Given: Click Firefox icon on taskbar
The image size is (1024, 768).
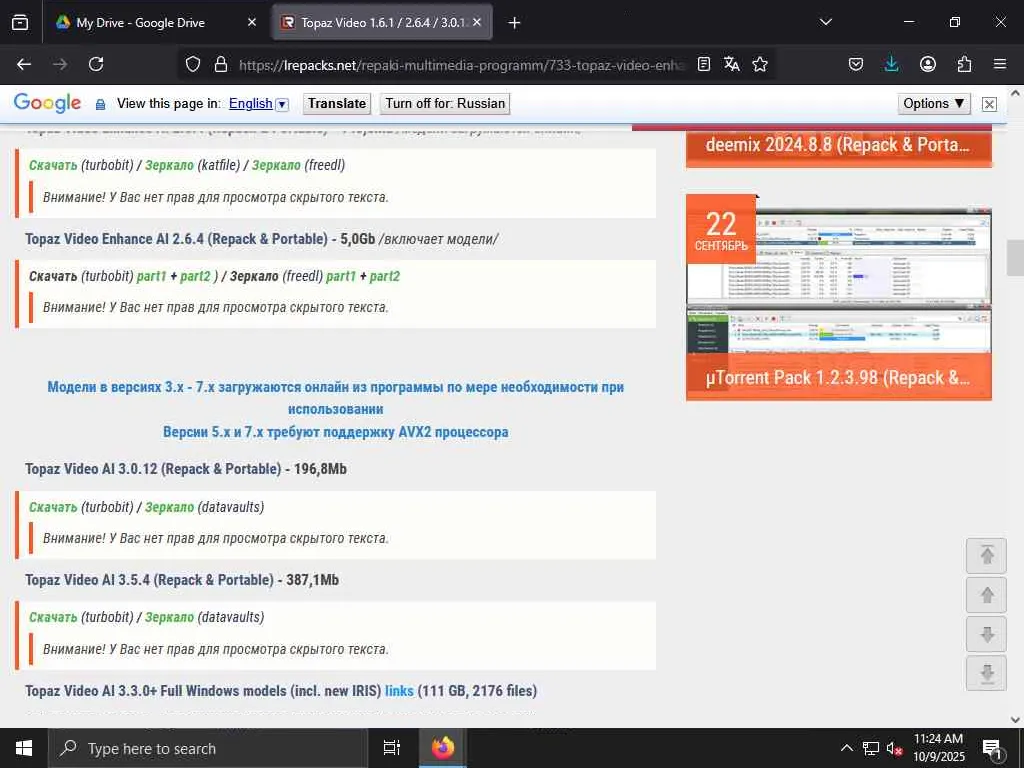Looking at the screenshot, I should click(443, 748).
